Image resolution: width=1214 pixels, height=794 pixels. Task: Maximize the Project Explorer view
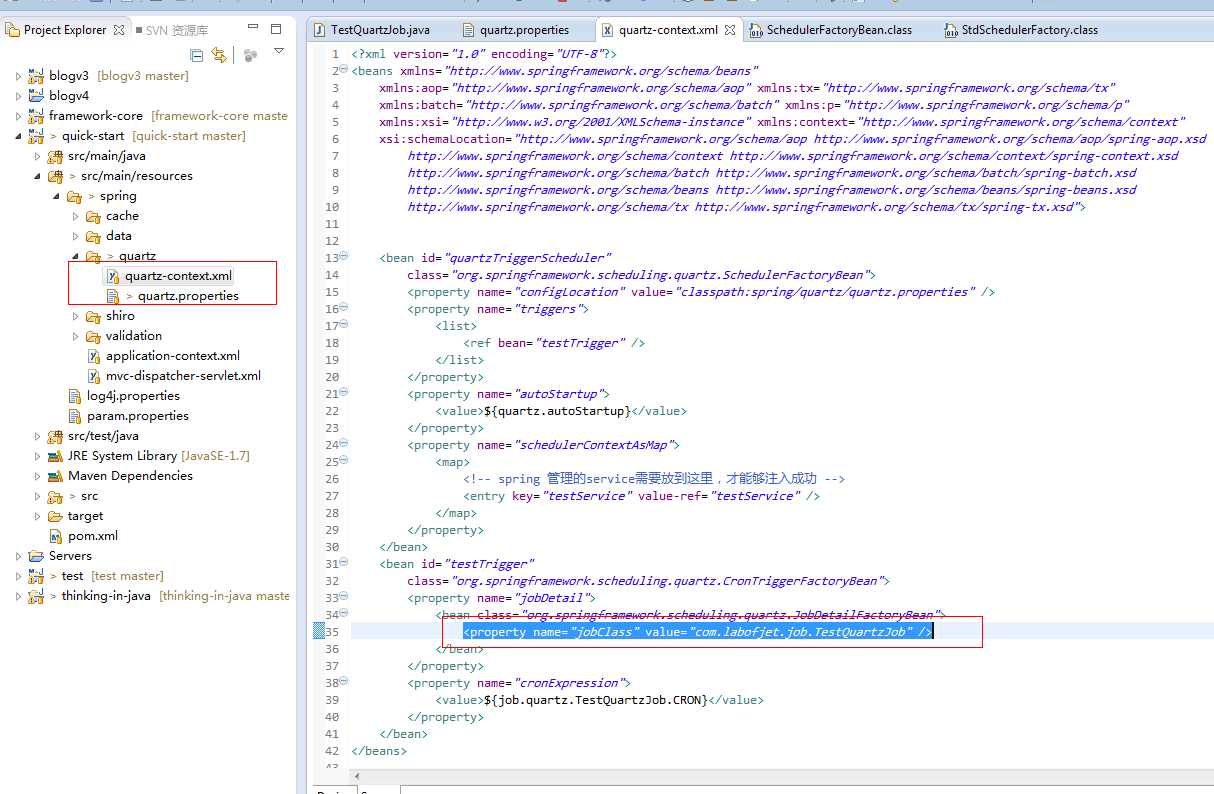point(276,29)
